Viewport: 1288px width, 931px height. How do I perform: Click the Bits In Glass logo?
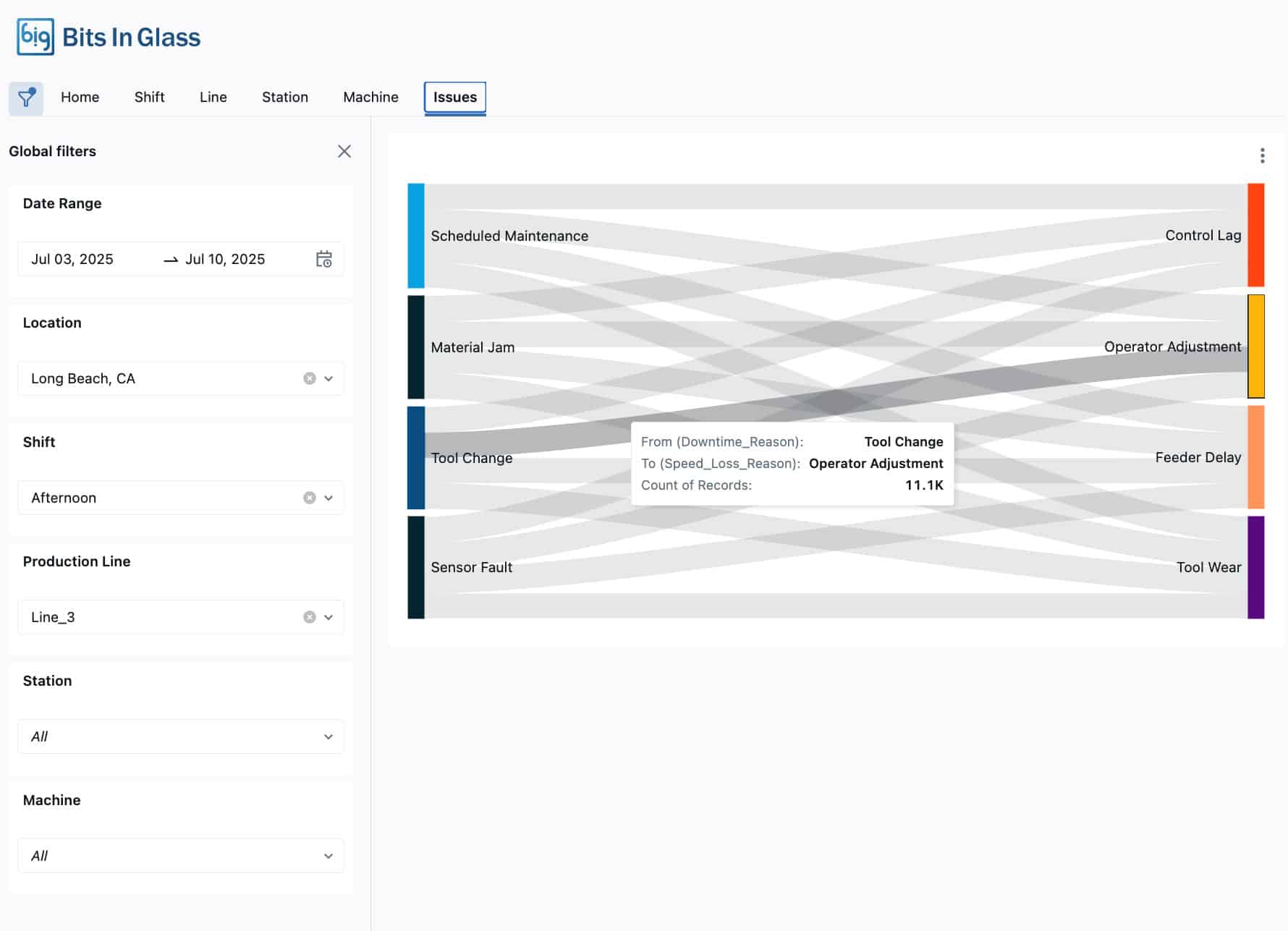pyautogui.click(x=109, y=37)
